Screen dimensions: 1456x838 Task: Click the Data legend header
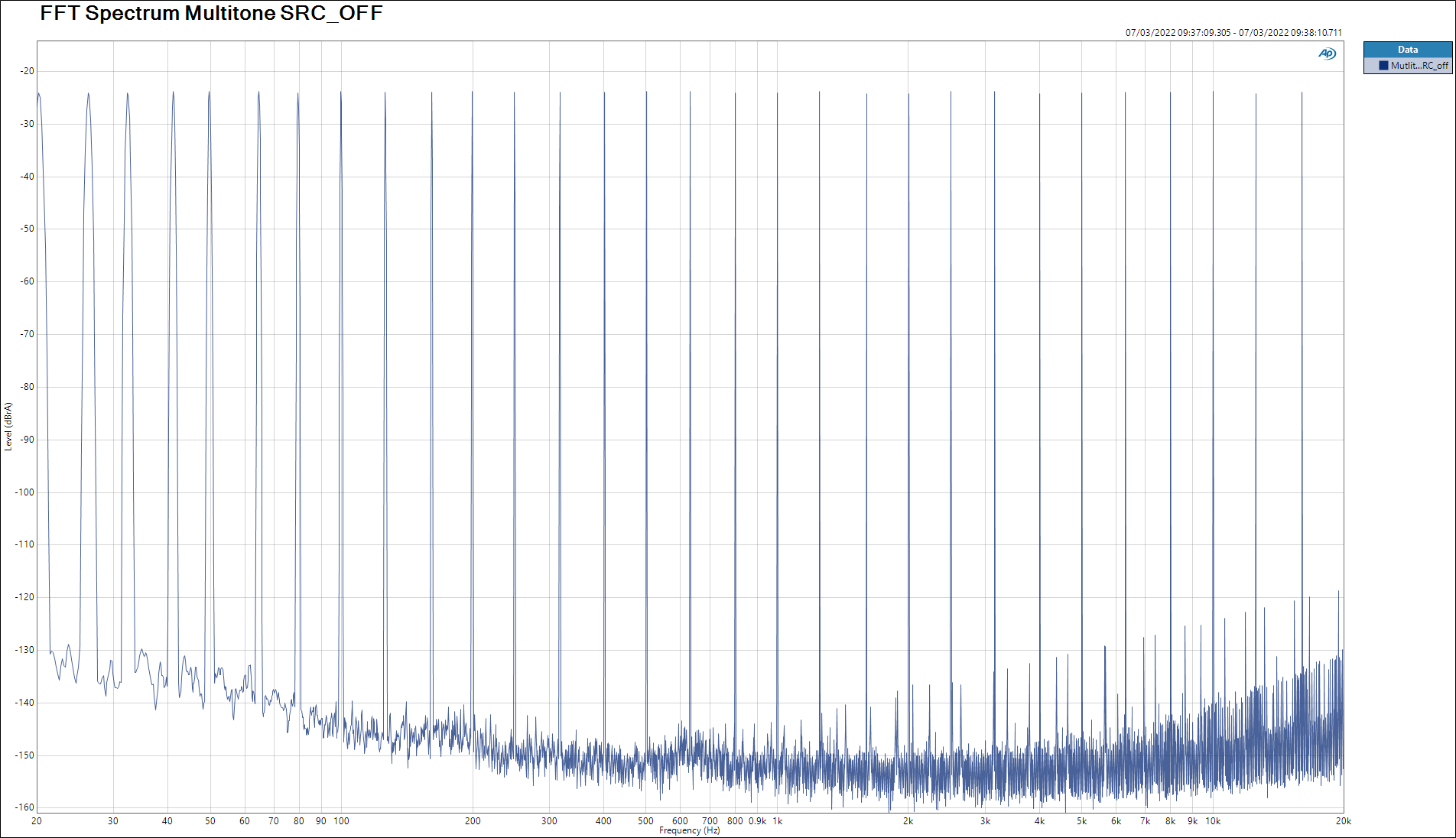point(1407,50)
